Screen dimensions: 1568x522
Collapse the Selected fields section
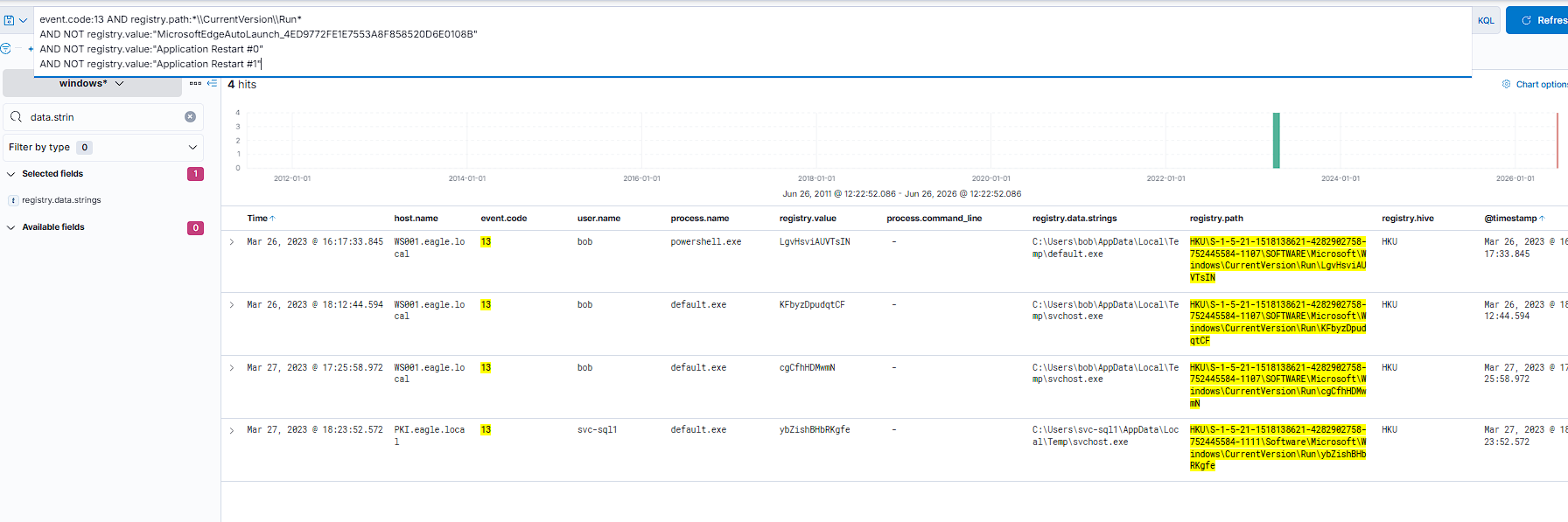pos(11,174)
